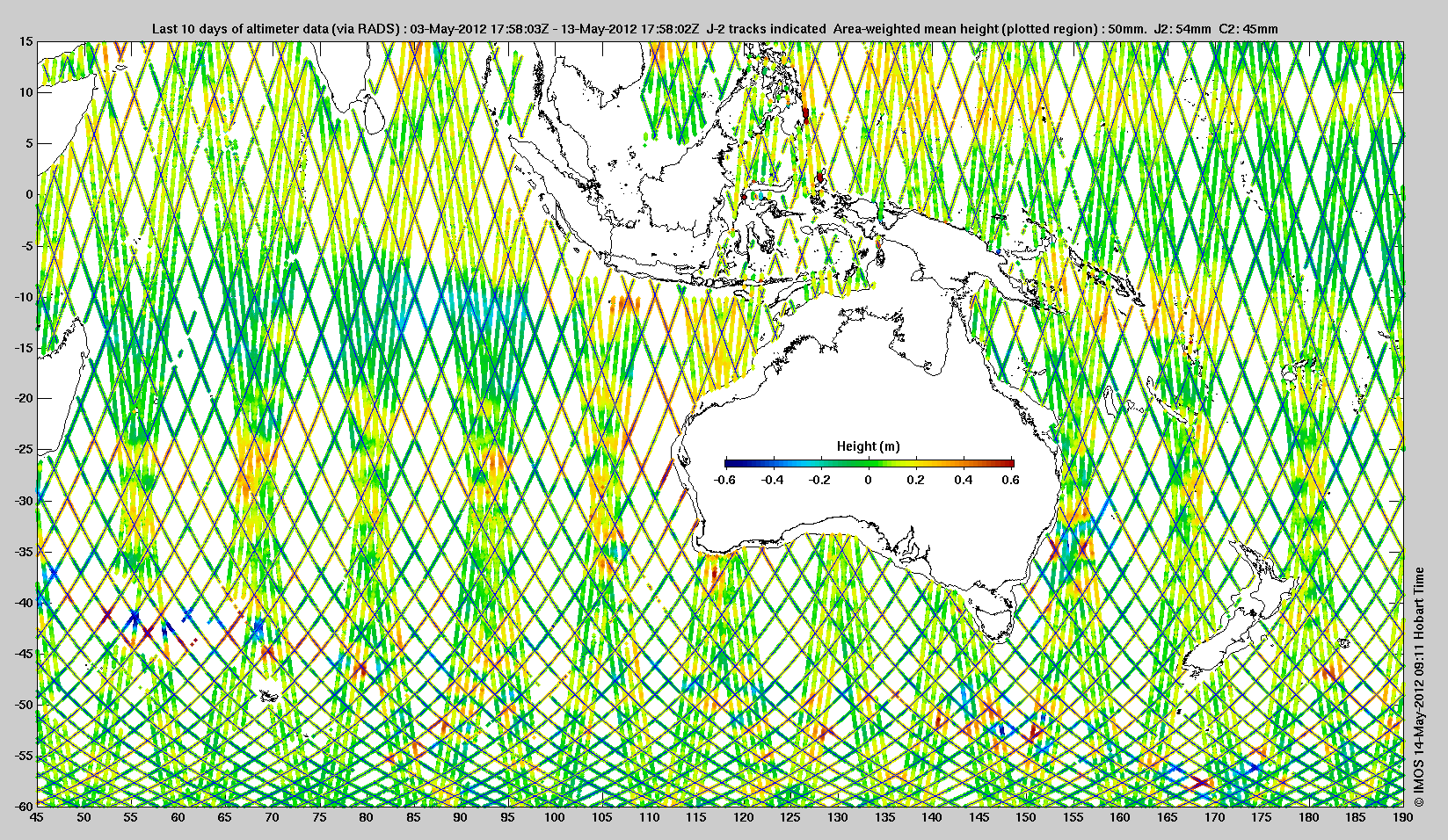Click the dark blue end of Height colorbar
The height and width of the screenshot is (840, 1448).
[730, 463]
